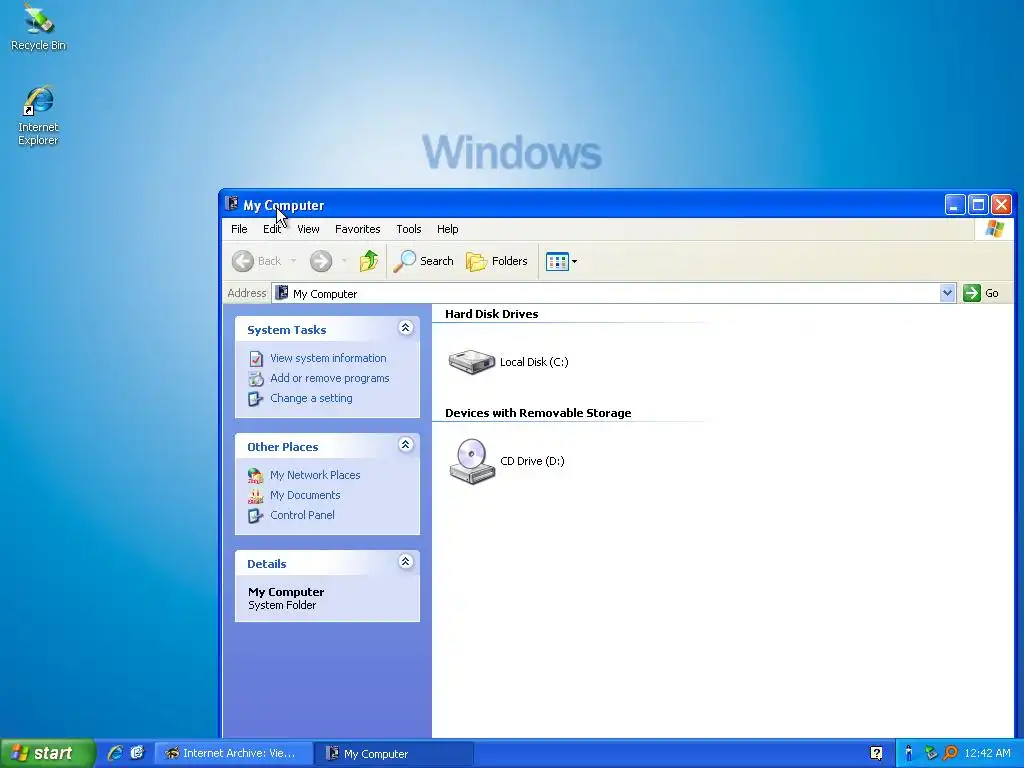
Task: Select the CD Drive (D:) icon
Action: tap(472, 461)
